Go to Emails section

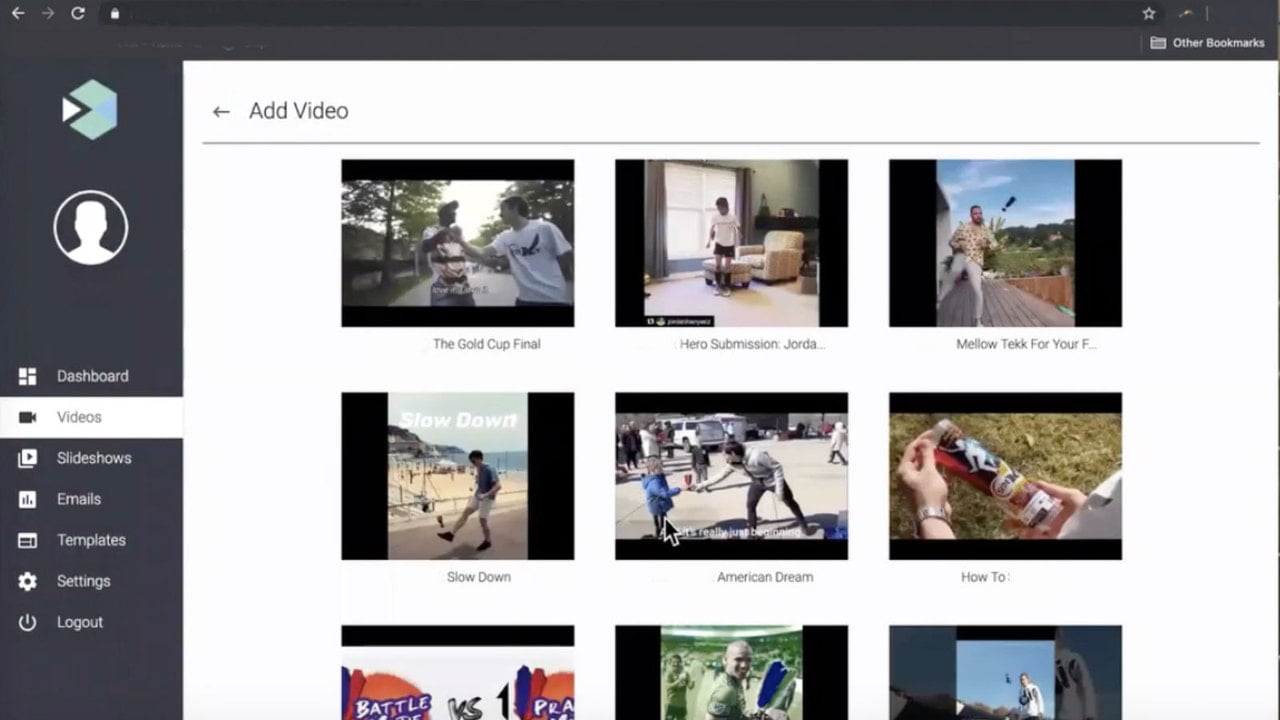78,499
